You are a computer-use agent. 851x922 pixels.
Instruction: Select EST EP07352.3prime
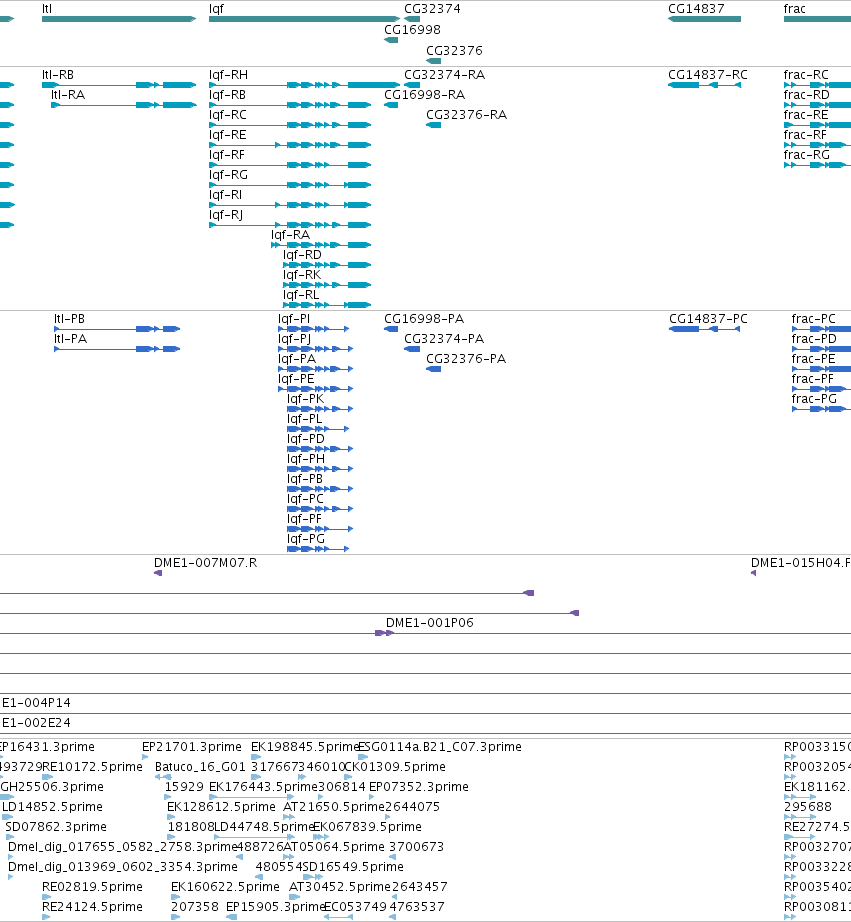pos(419,787)
